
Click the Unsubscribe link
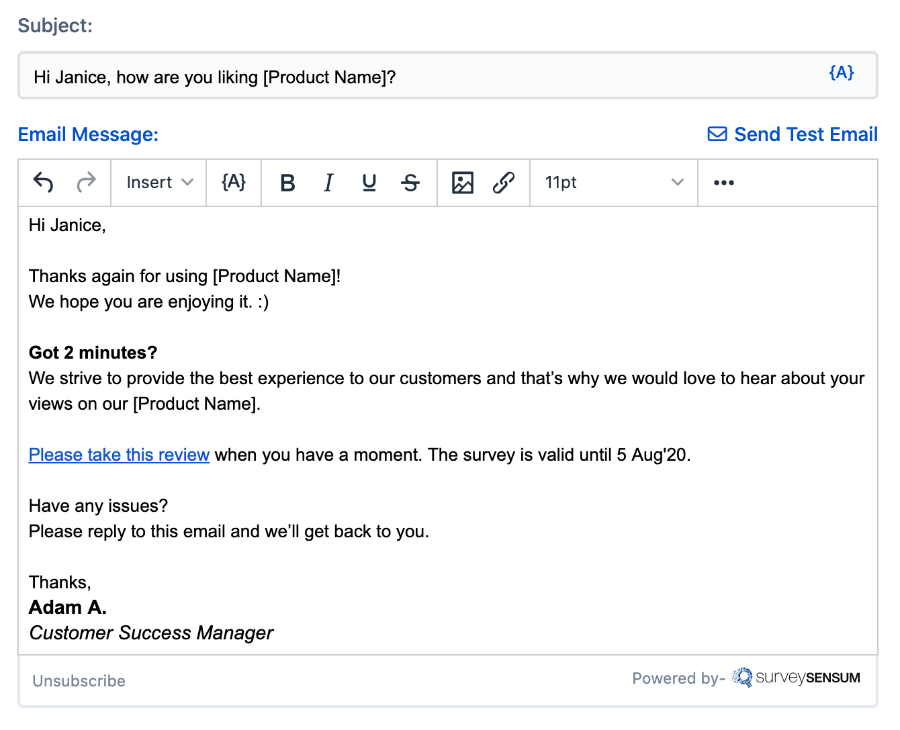point(79,681)
